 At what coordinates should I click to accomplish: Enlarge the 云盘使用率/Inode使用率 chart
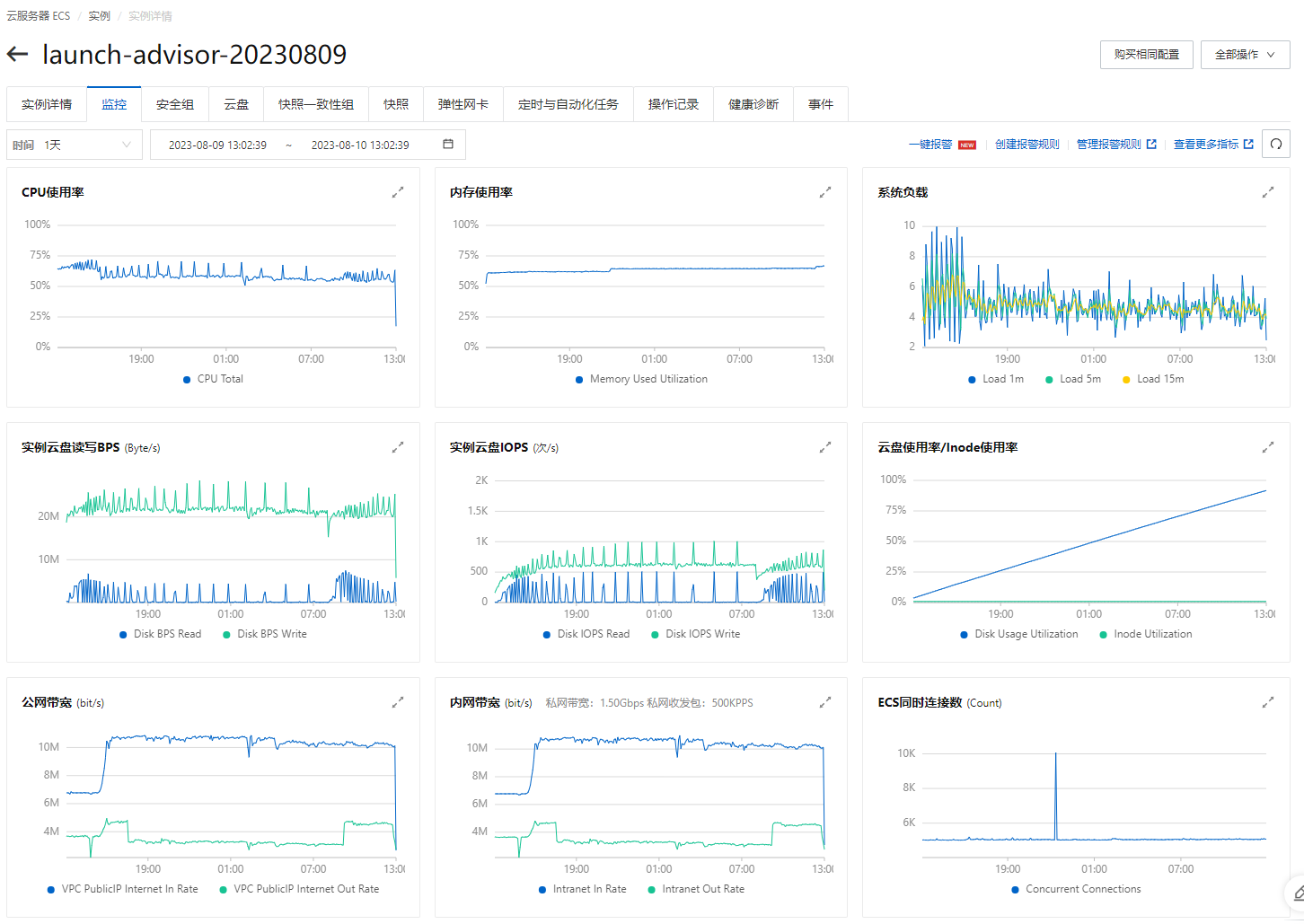coord(1268,447)
